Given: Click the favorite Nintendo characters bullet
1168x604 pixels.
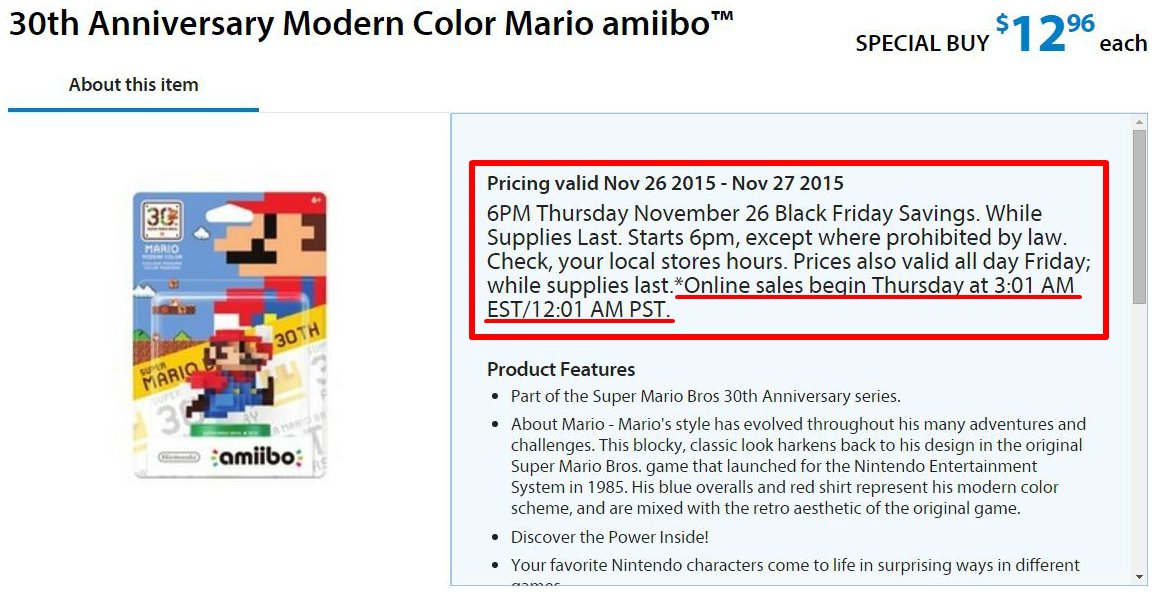Looking at the screenshot, I should 795,565.
